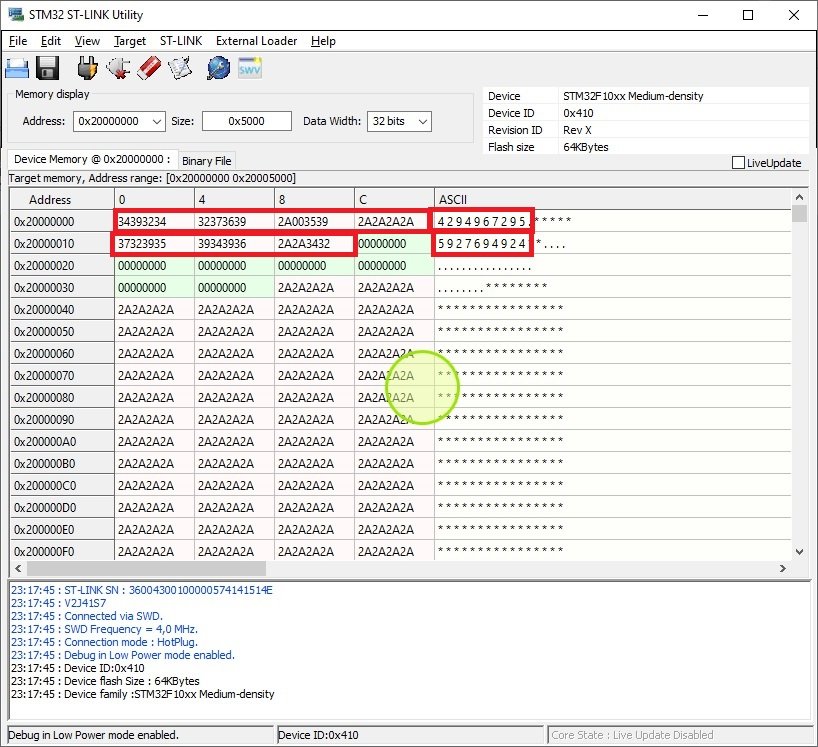Click the target memory address range label
The image size is (818, 747).
tap(152, 178)
